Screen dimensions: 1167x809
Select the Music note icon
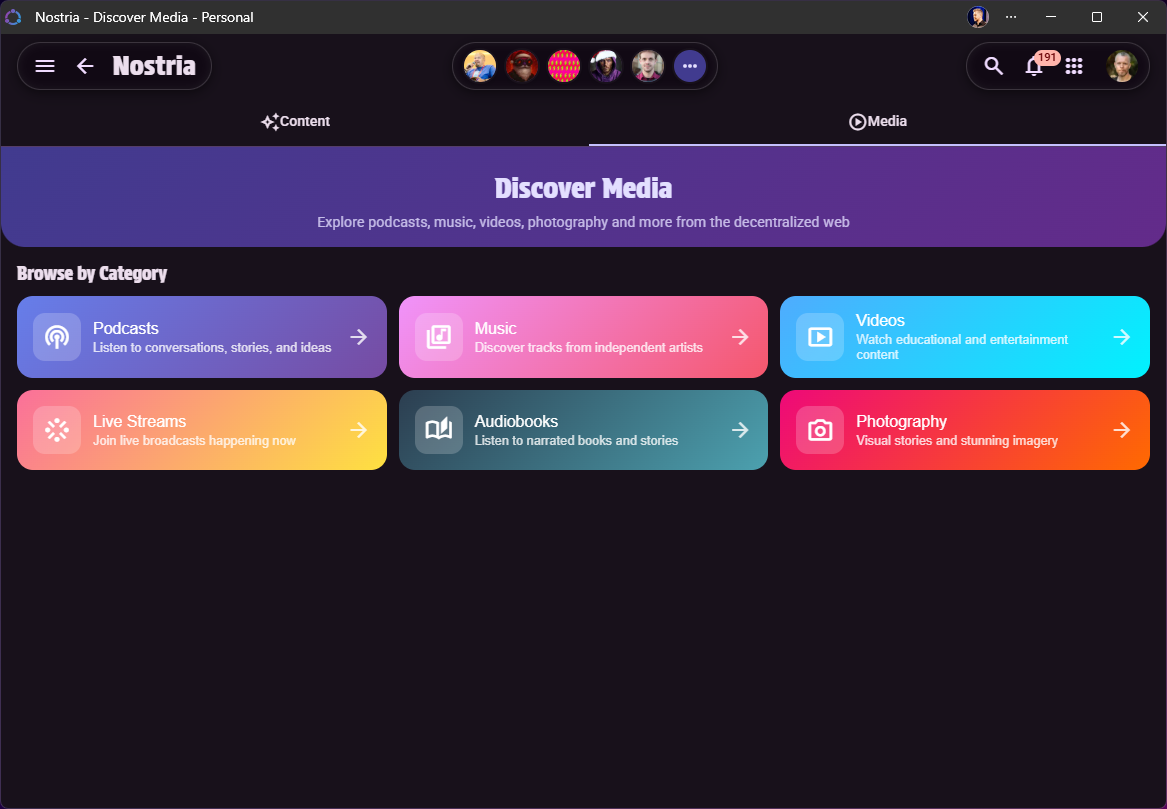tap(438, 337)
